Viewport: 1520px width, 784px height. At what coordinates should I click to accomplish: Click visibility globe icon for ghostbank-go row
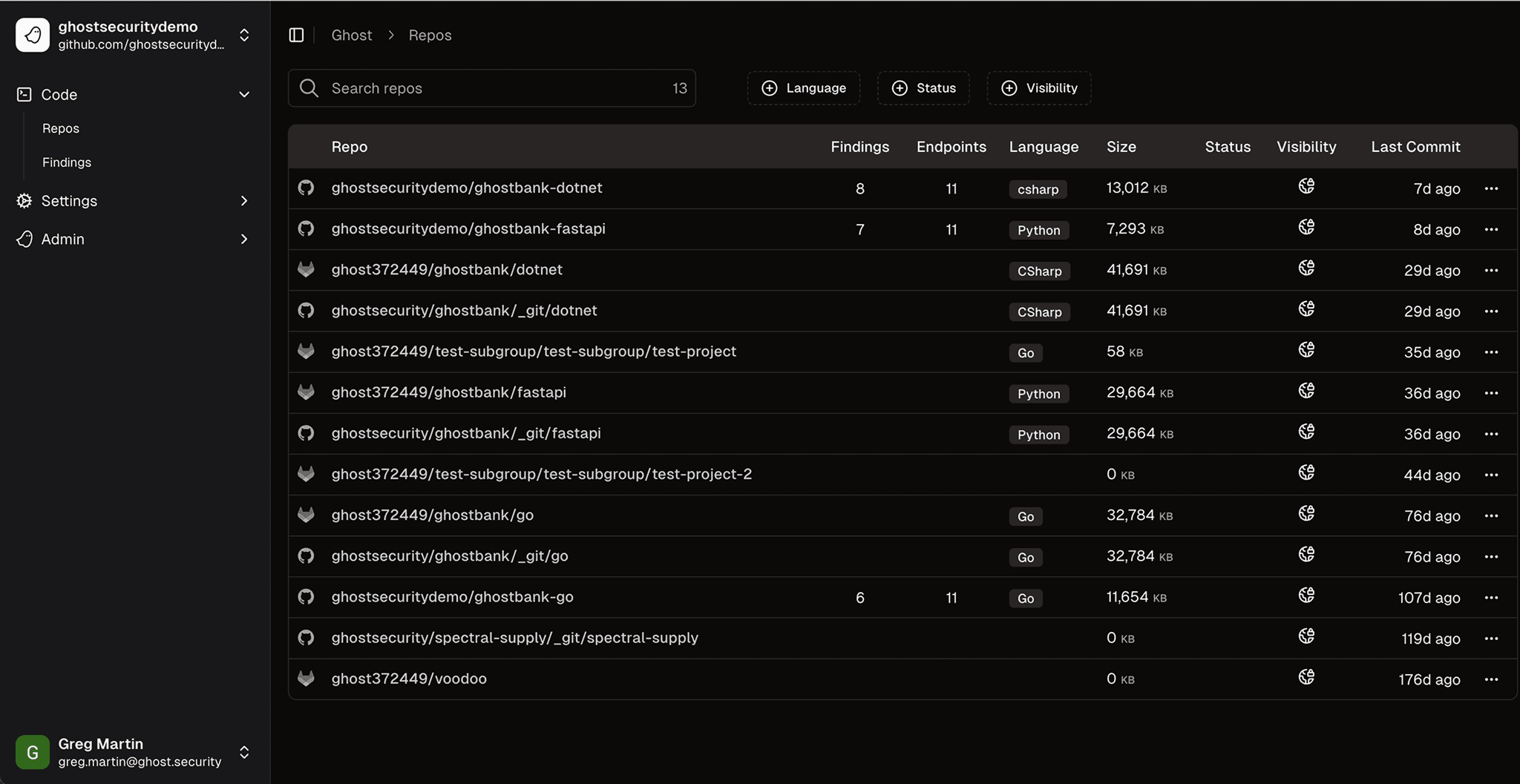click(1306, 596)
